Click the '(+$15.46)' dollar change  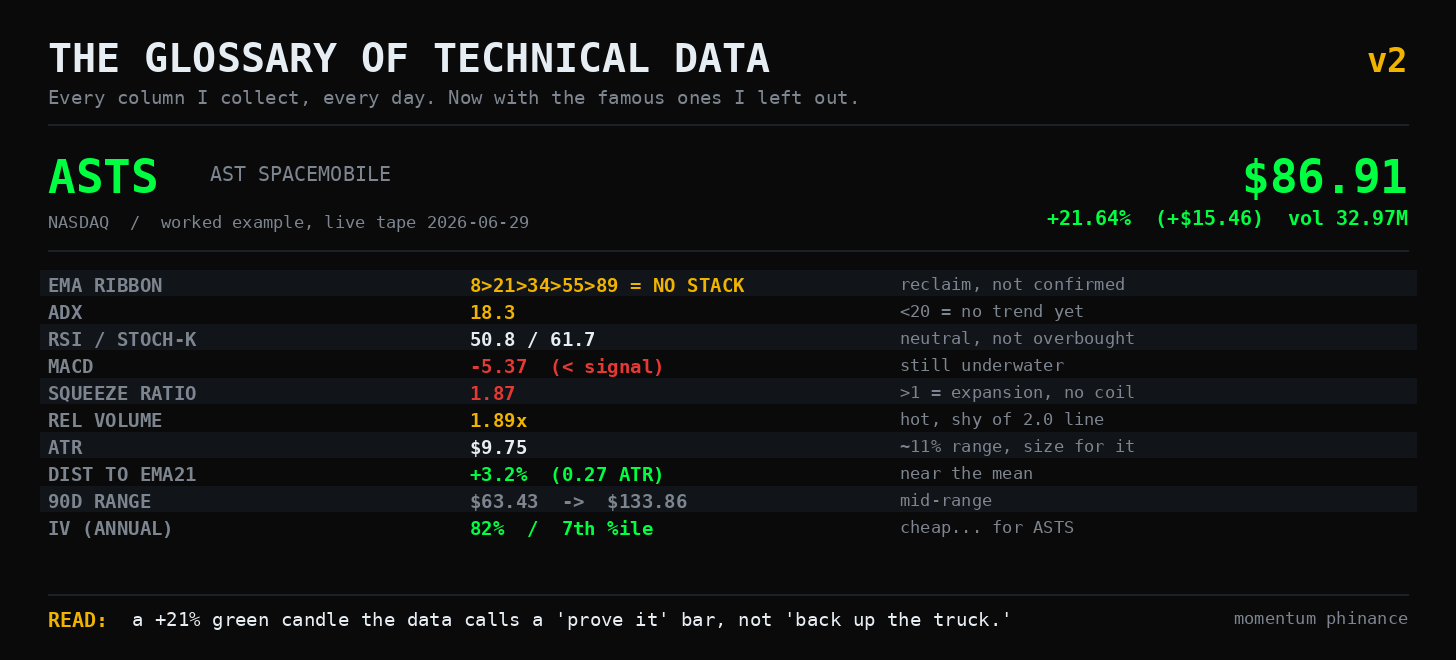click(1209, 218)
